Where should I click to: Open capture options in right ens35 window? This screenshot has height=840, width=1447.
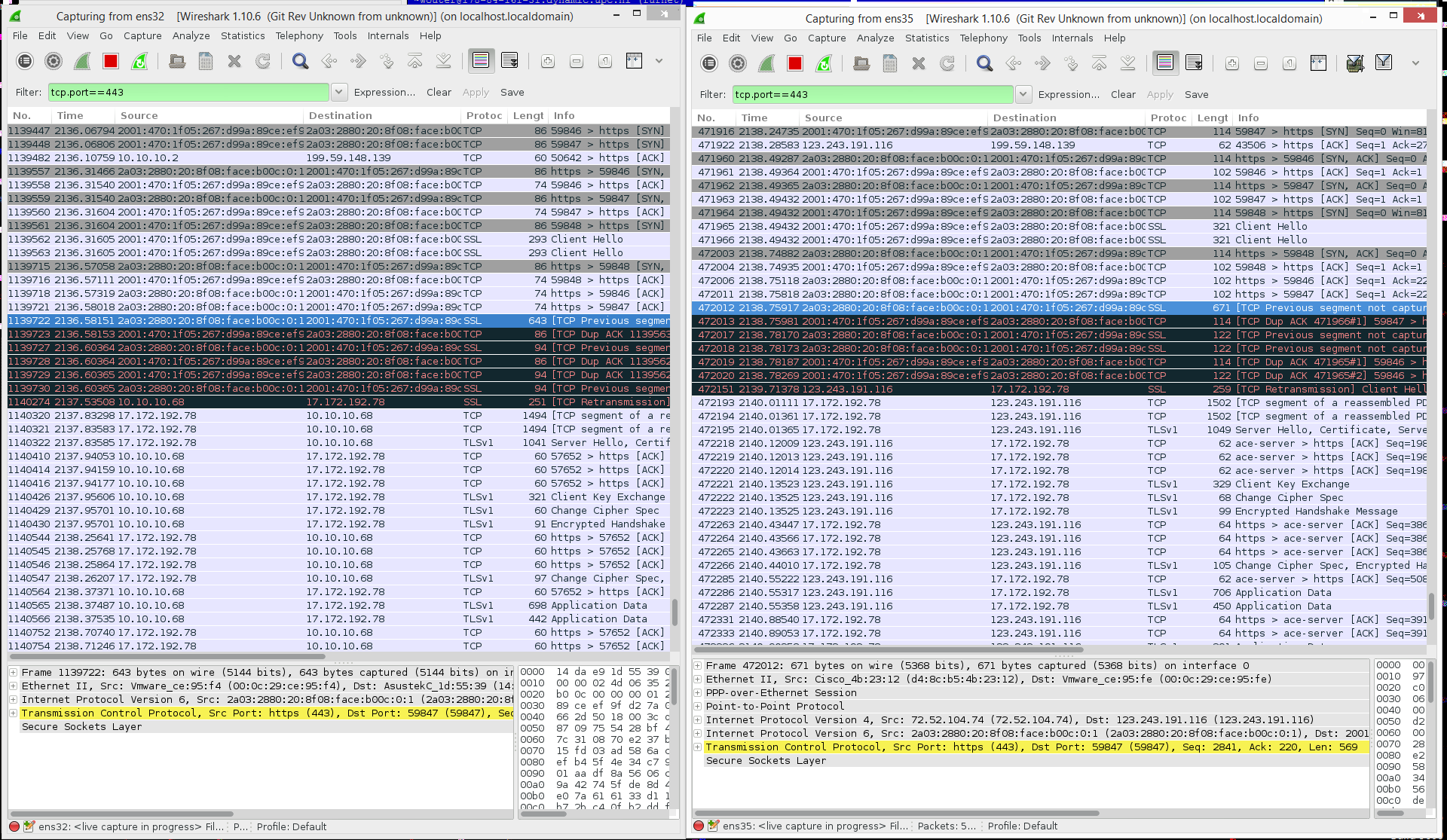(738, 64)
